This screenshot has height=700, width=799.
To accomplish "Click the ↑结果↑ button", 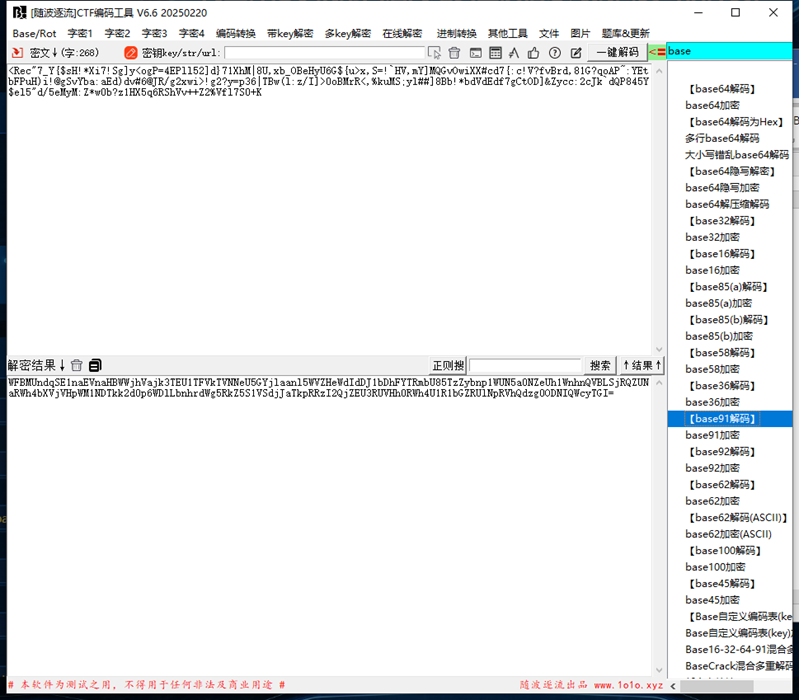I will (641, 366).
